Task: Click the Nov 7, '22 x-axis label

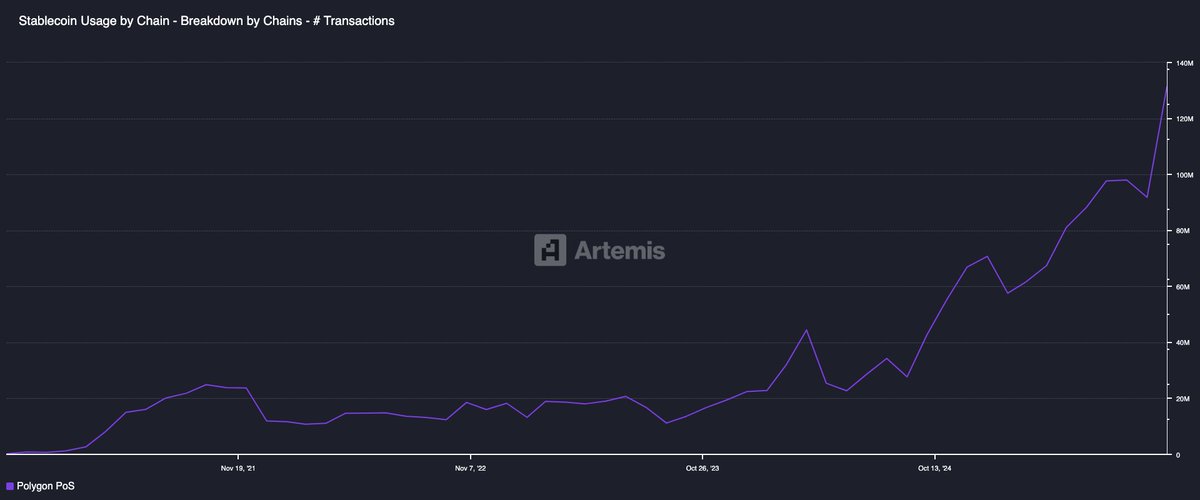Action: pyautogui.click(x=469, y=467)
